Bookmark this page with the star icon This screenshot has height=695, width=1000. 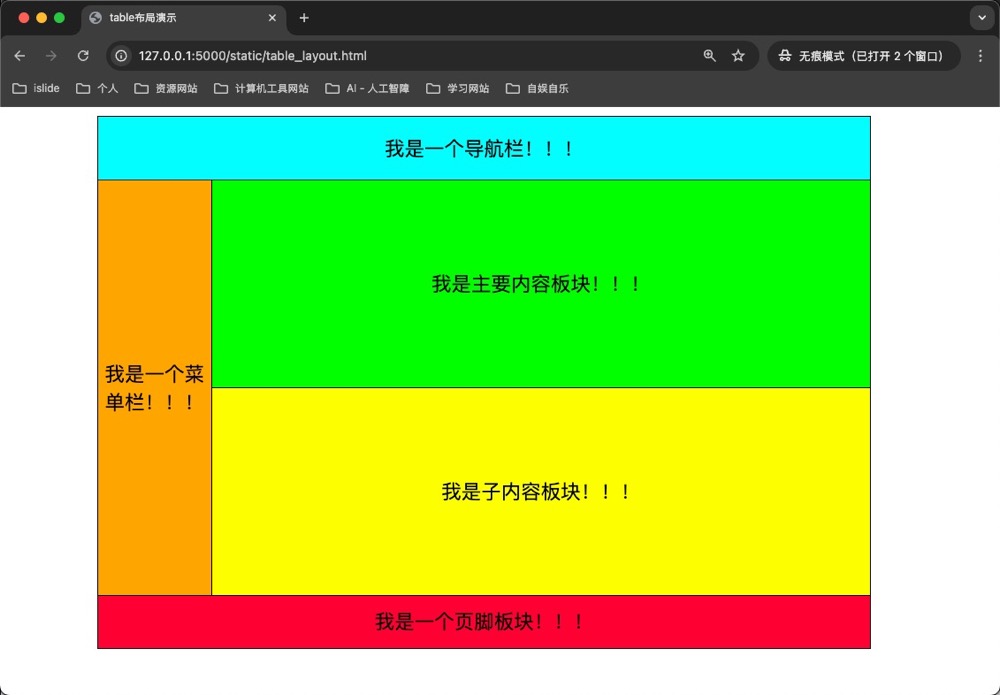(x=738, y=56)
